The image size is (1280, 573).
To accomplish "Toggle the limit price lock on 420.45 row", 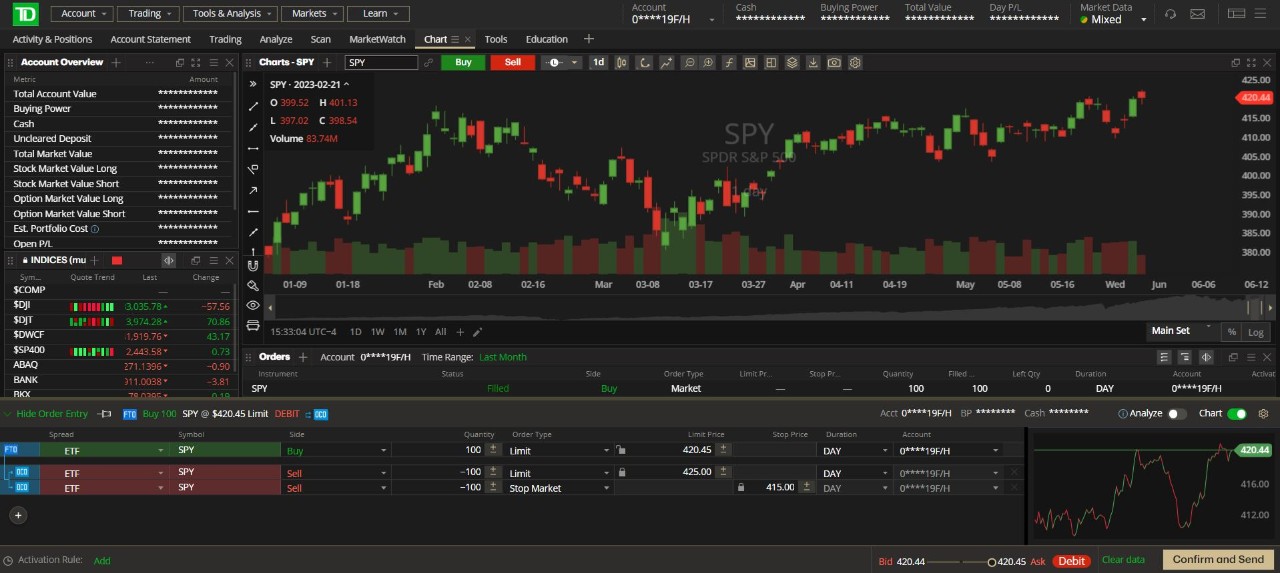I will (621, 450).
